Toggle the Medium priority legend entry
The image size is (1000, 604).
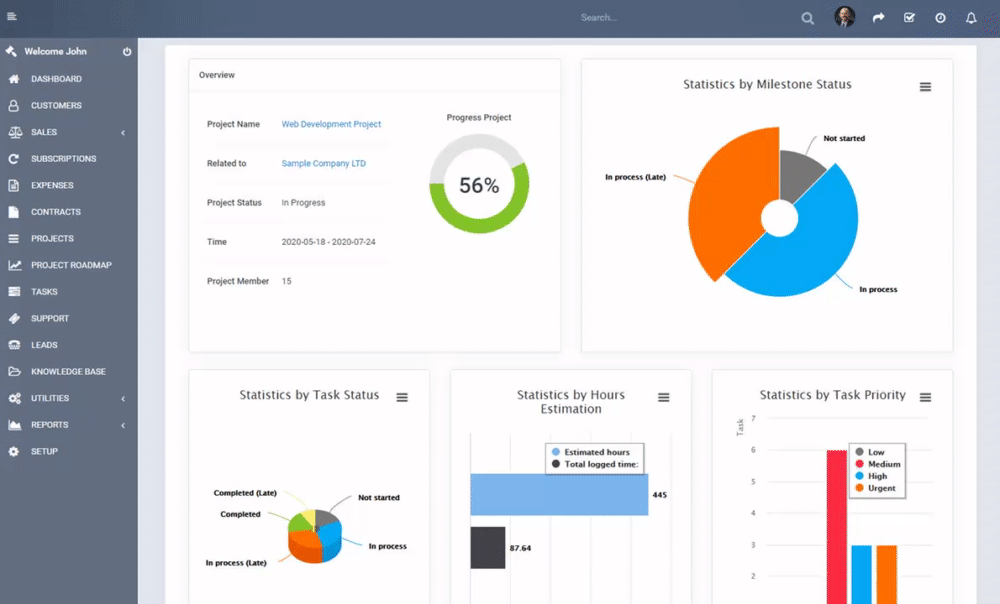(x=878, y=462)
